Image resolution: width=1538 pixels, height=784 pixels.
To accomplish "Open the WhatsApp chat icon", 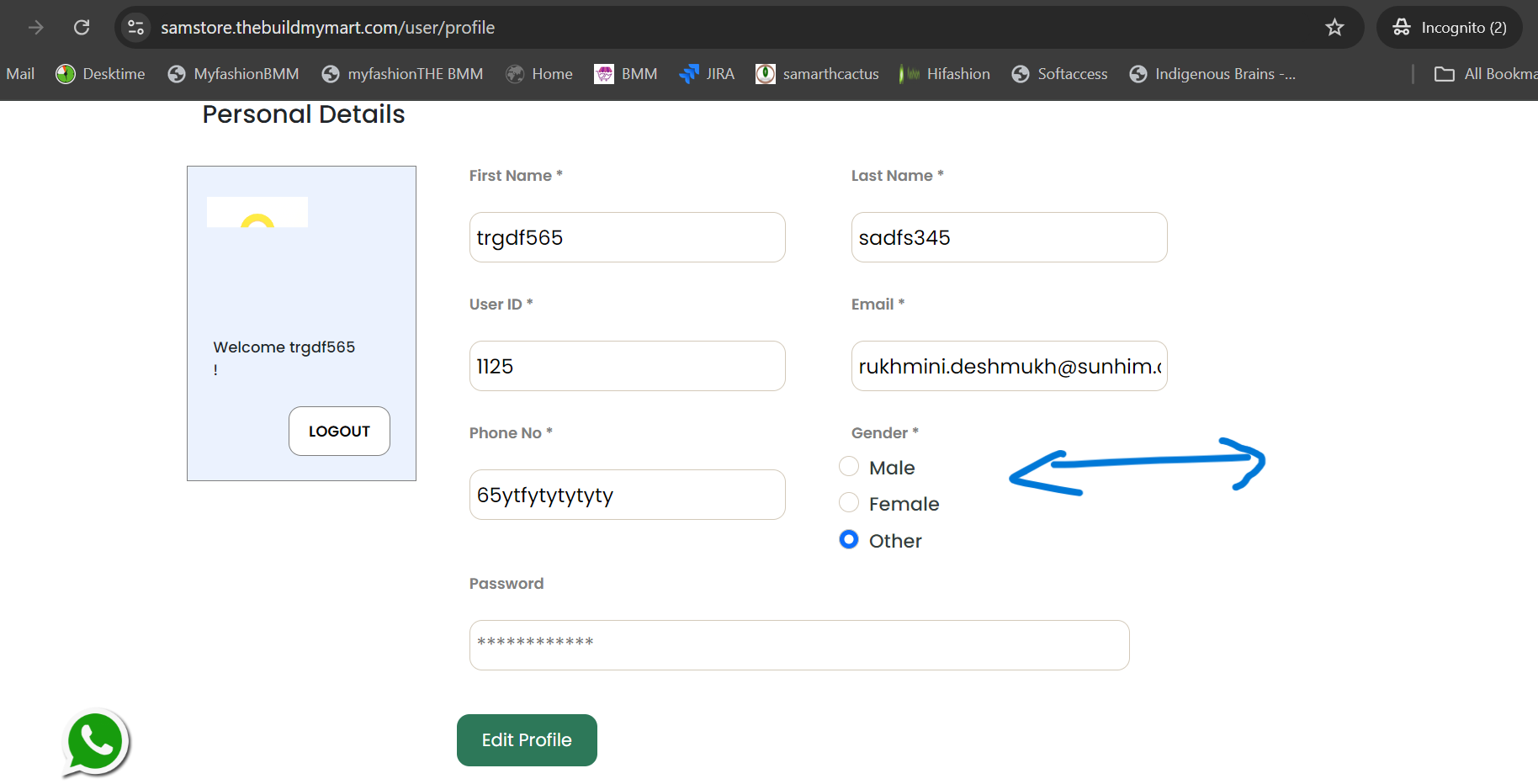I will coord(95,744).
